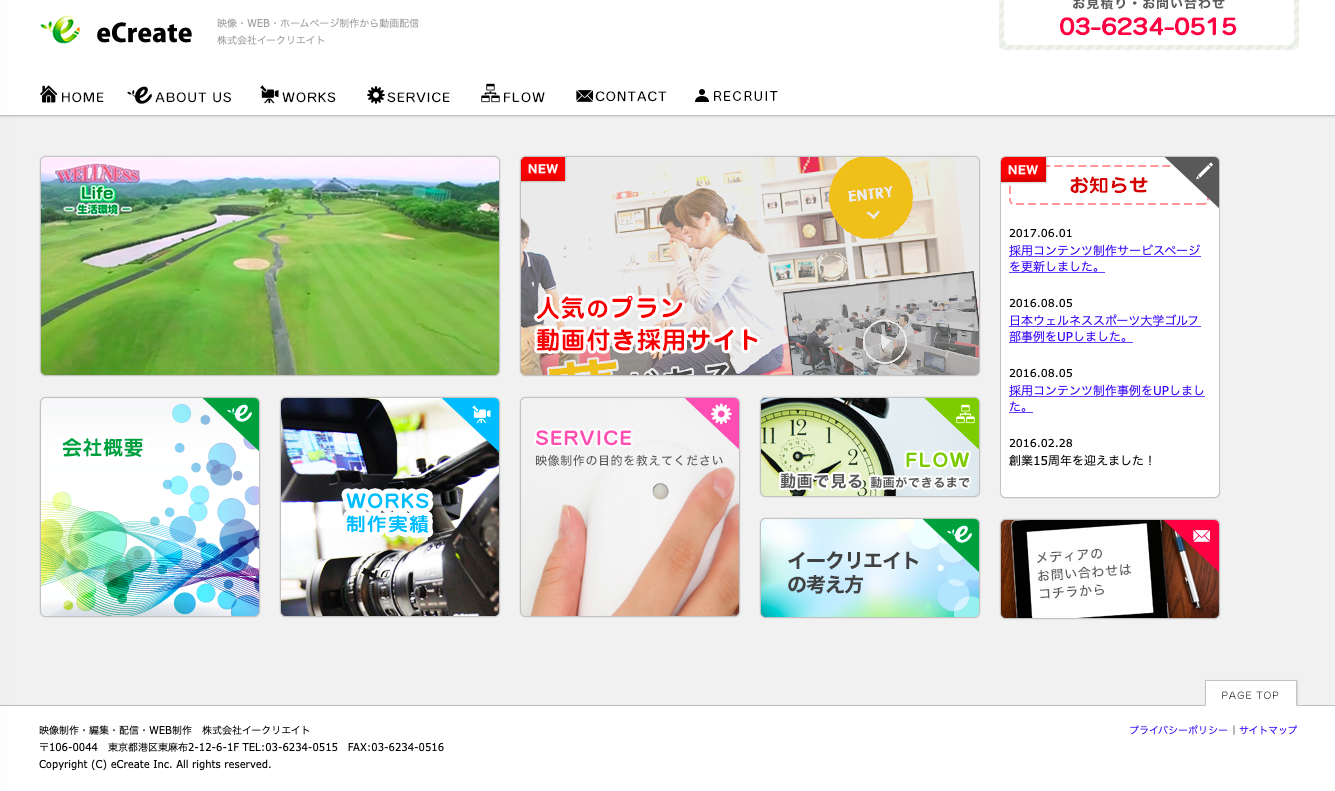Viewport: 1335px width, 791px height.
Task: Open the WORKS 制作実績 camera tile
Action: [x=390, y=507]
